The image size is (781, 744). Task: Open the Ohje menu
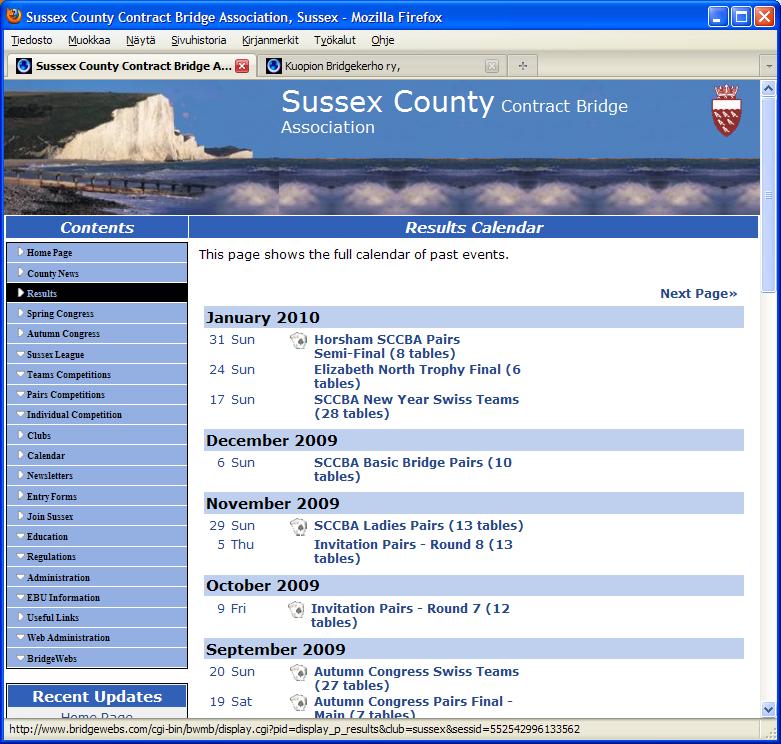[383, 40]
